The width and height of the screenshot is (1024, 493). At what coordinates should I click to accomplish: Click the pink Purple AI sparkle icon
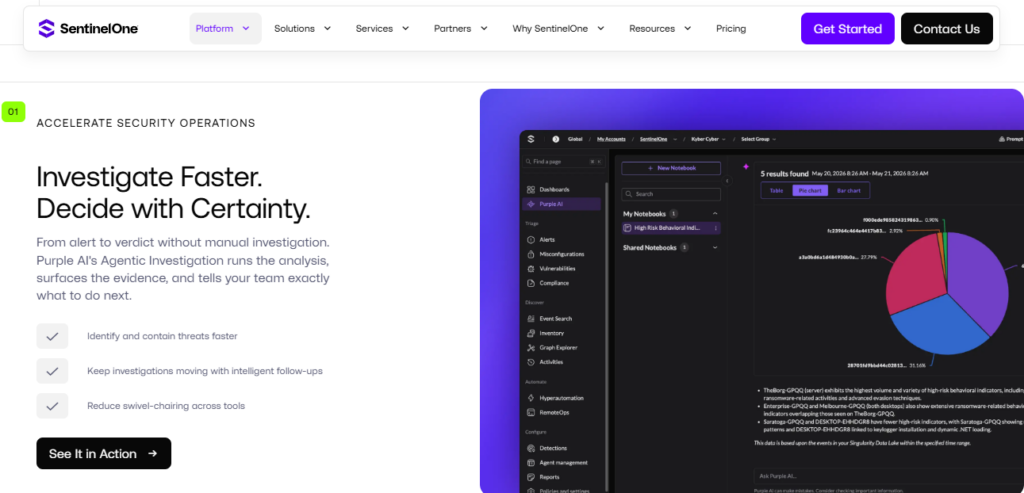click(x=745, y=167)
